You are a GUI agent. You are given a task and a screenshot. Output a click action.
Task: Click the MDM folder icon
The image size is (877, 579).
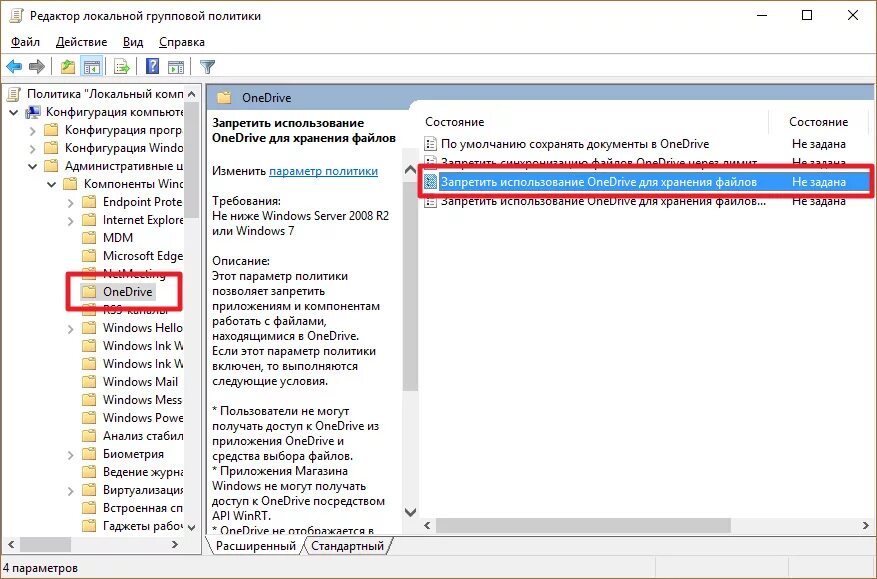[x=89, y=238]
